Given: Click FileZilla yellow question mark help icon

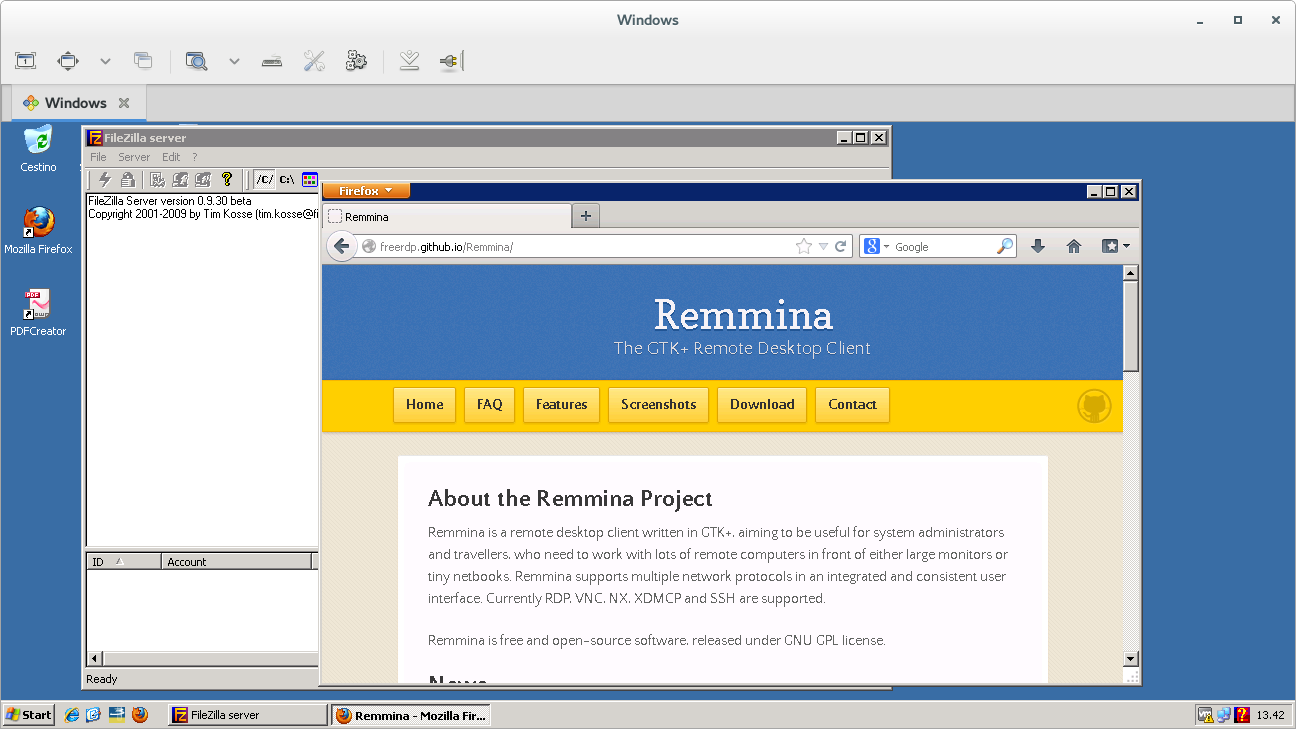Looking at the screenshot, I should point(227,179).
